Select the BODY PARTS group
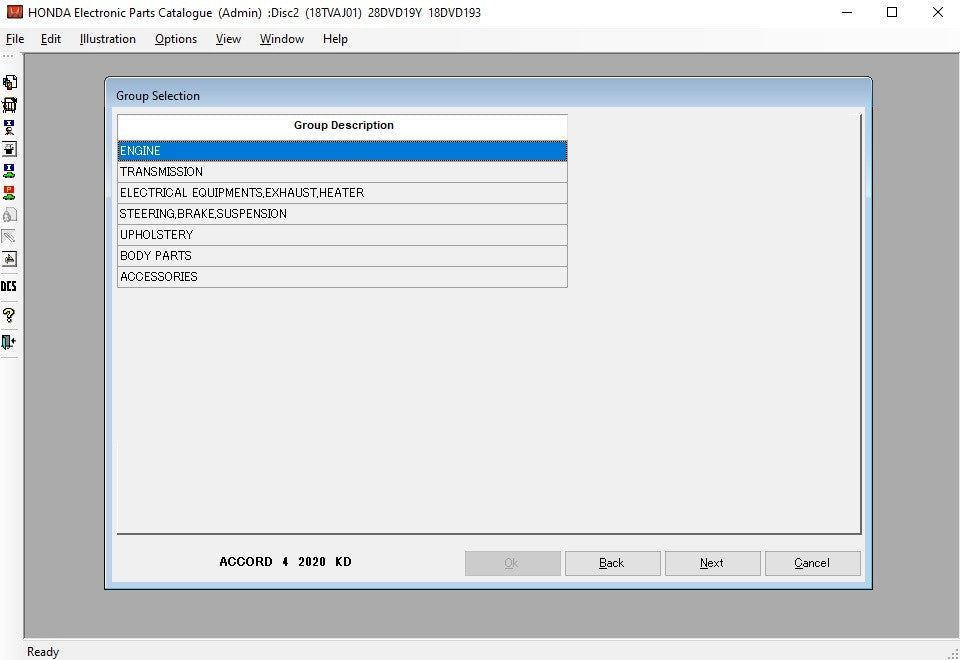This screenshot has width=960, height=660. tap(342, 256)
